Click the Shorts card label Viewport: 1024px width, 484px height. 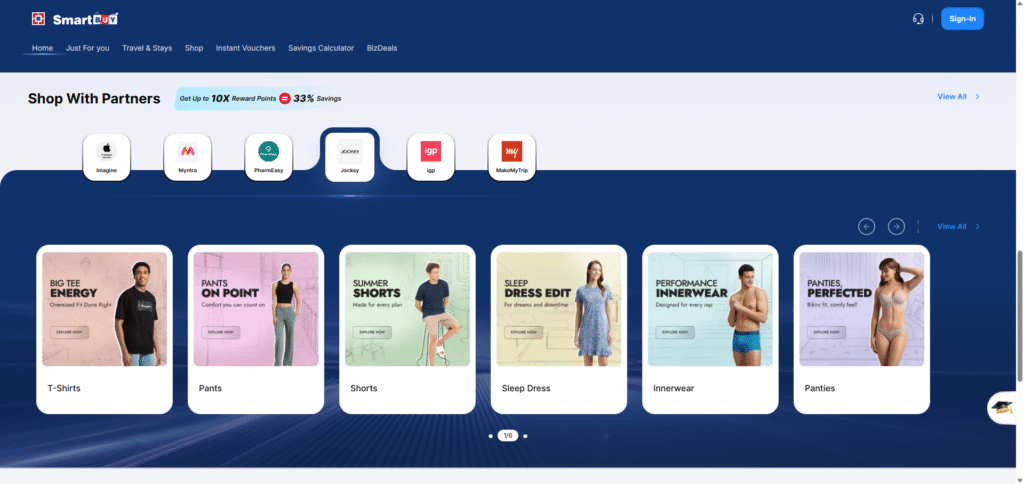tap(364, 388)
